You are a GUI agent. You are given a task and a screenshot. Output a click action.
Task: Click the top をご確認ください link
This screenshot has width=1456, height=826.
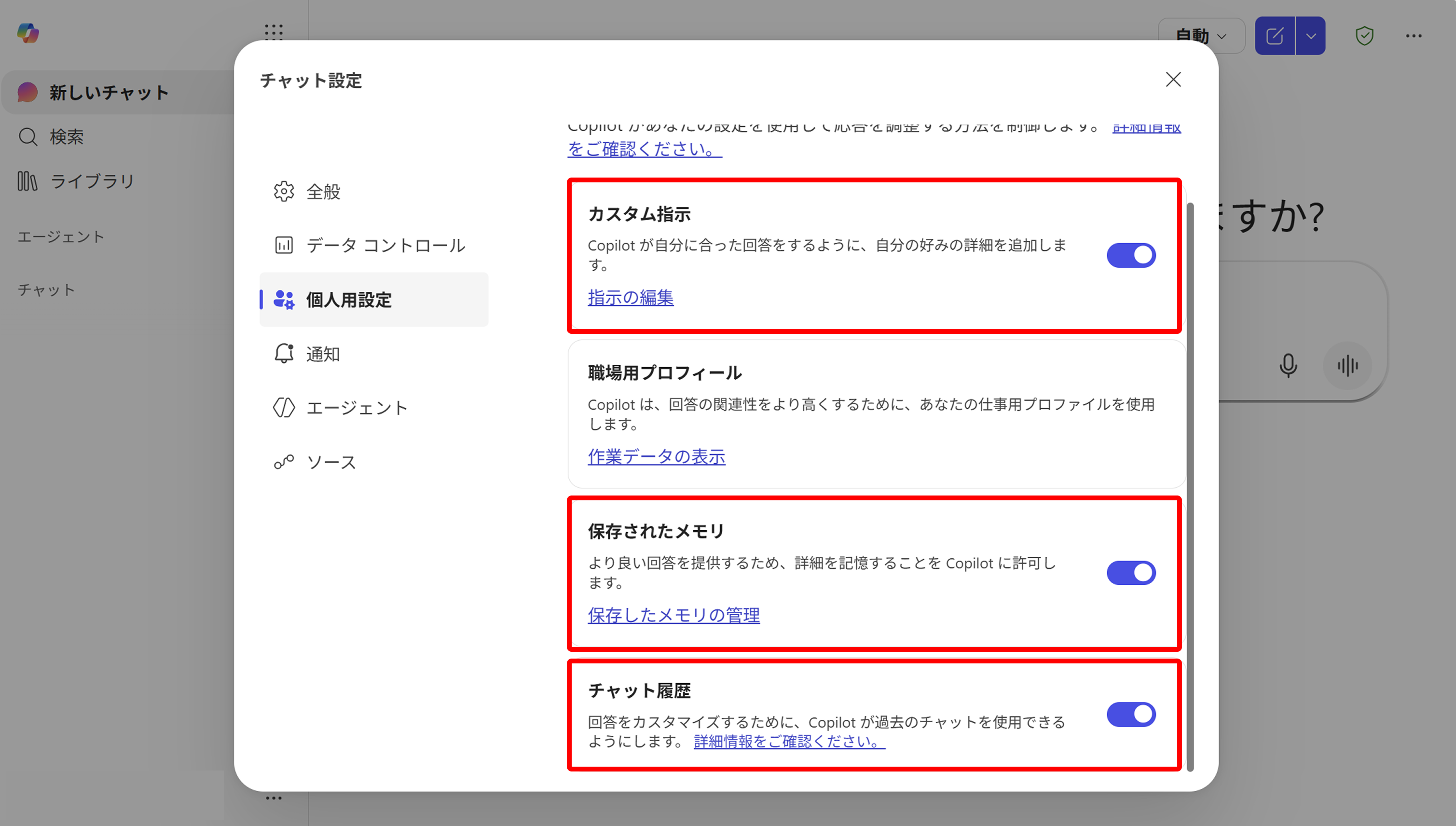(x=645, y=149)
